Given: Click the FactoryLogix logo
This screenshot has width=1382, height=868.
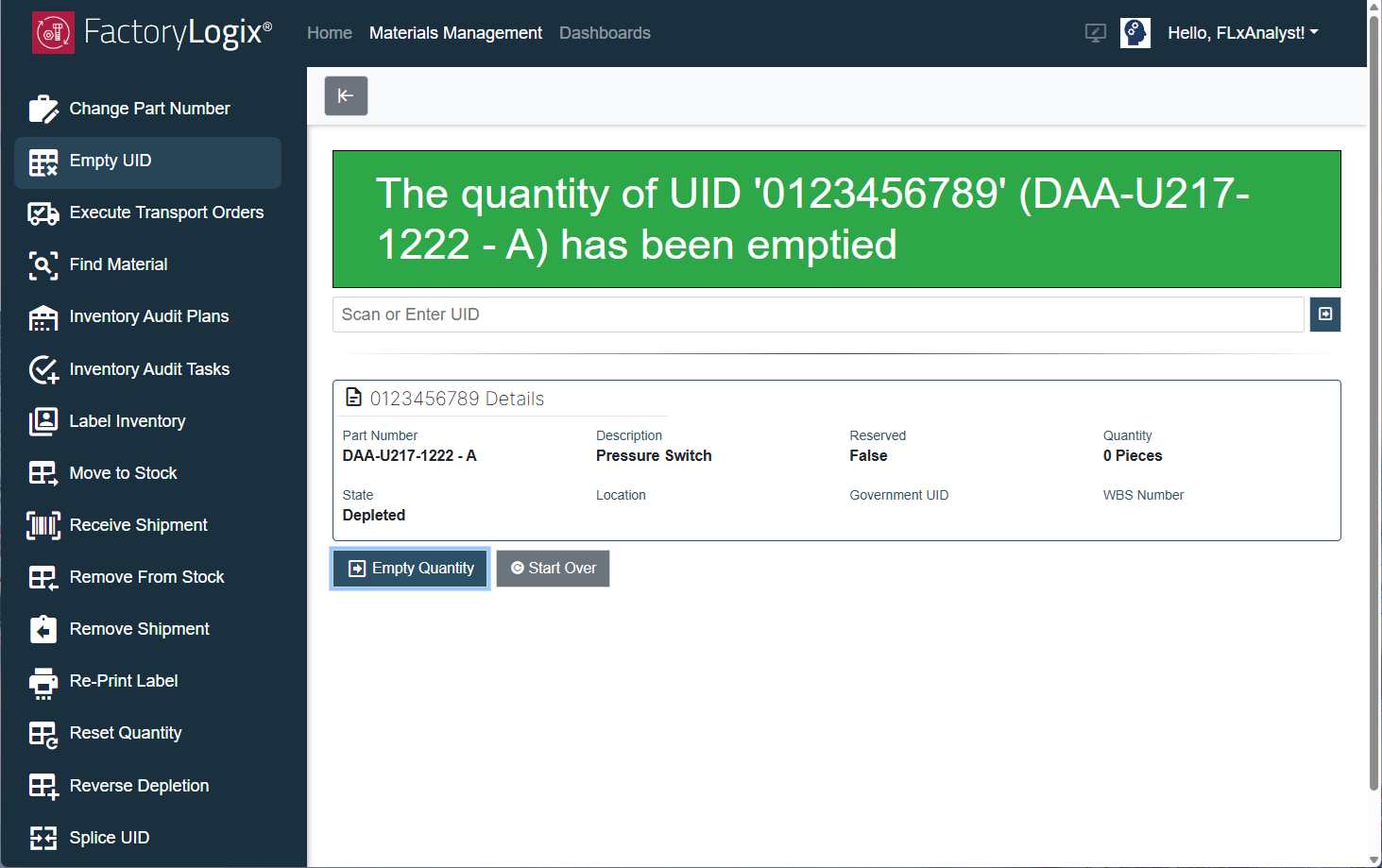Looking at the screenshot, I should coord(151,32).
